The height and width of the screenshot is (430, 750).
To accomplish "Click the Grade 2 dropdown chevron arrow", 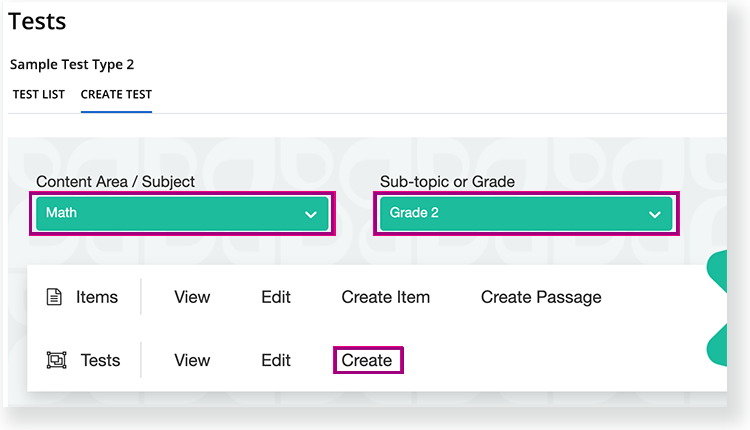I will click(x=655, y=214).
